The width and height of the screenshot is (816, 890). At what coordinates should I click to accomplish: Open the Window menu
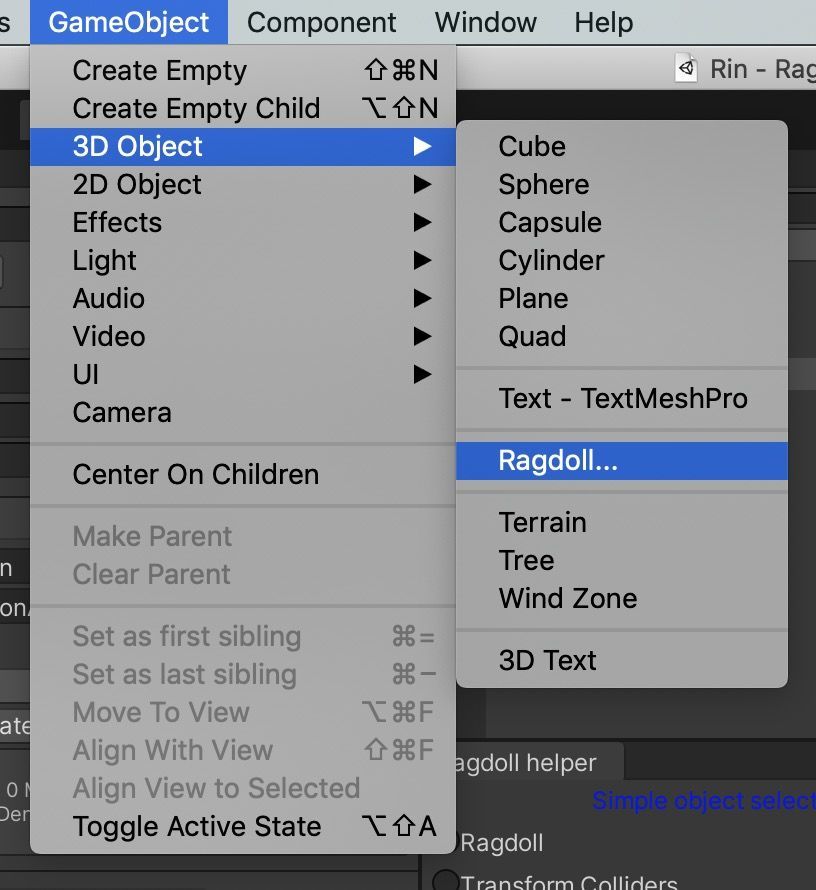pos(486,23)
